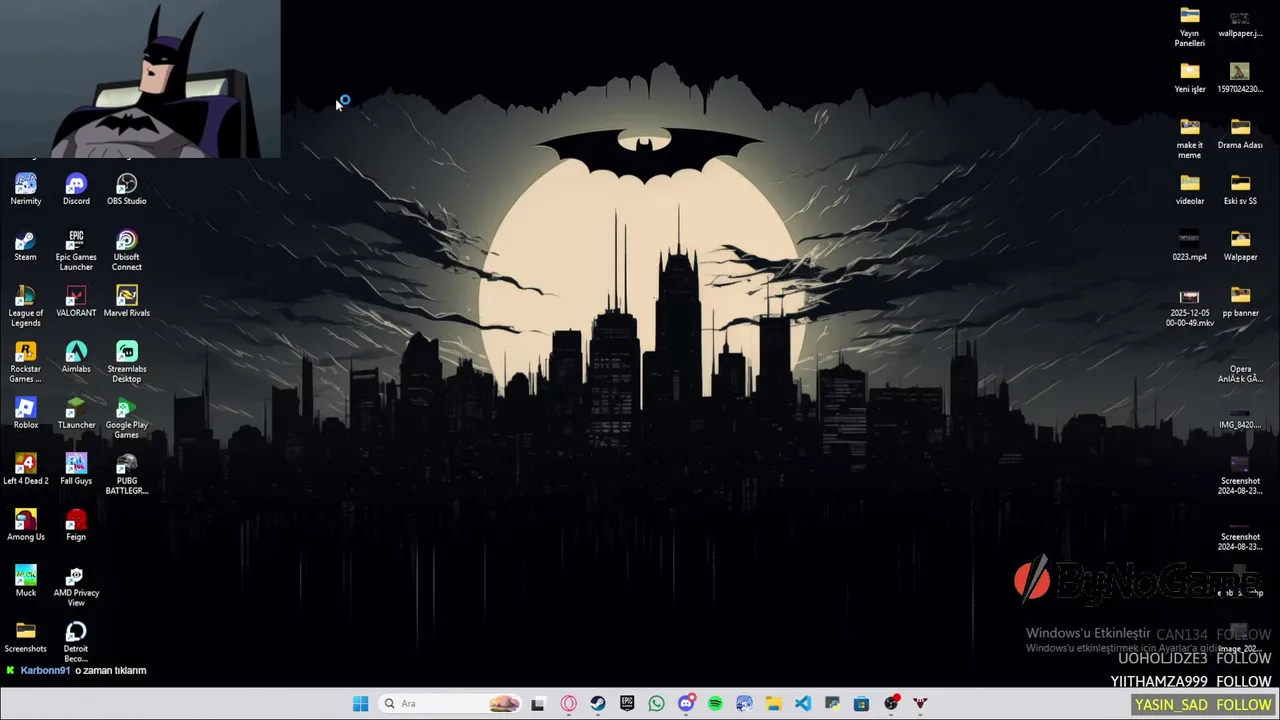Click the Muck desktop icon
1280x720 pixels.
26,581
